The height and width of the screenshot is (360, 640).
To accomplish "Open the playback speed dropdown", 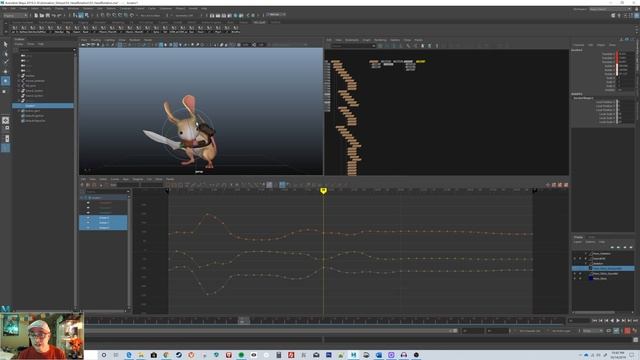I will [x=593, y=331].
